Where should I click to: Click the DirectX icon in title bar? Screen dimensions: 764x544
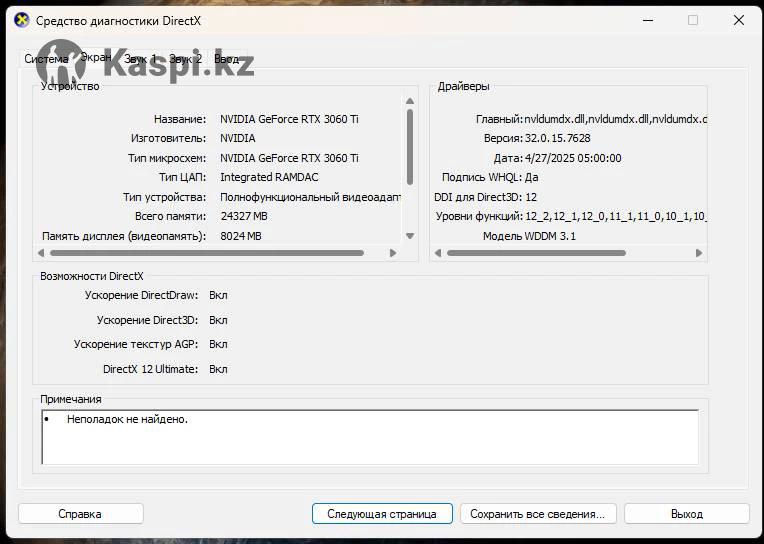(21, 20)
